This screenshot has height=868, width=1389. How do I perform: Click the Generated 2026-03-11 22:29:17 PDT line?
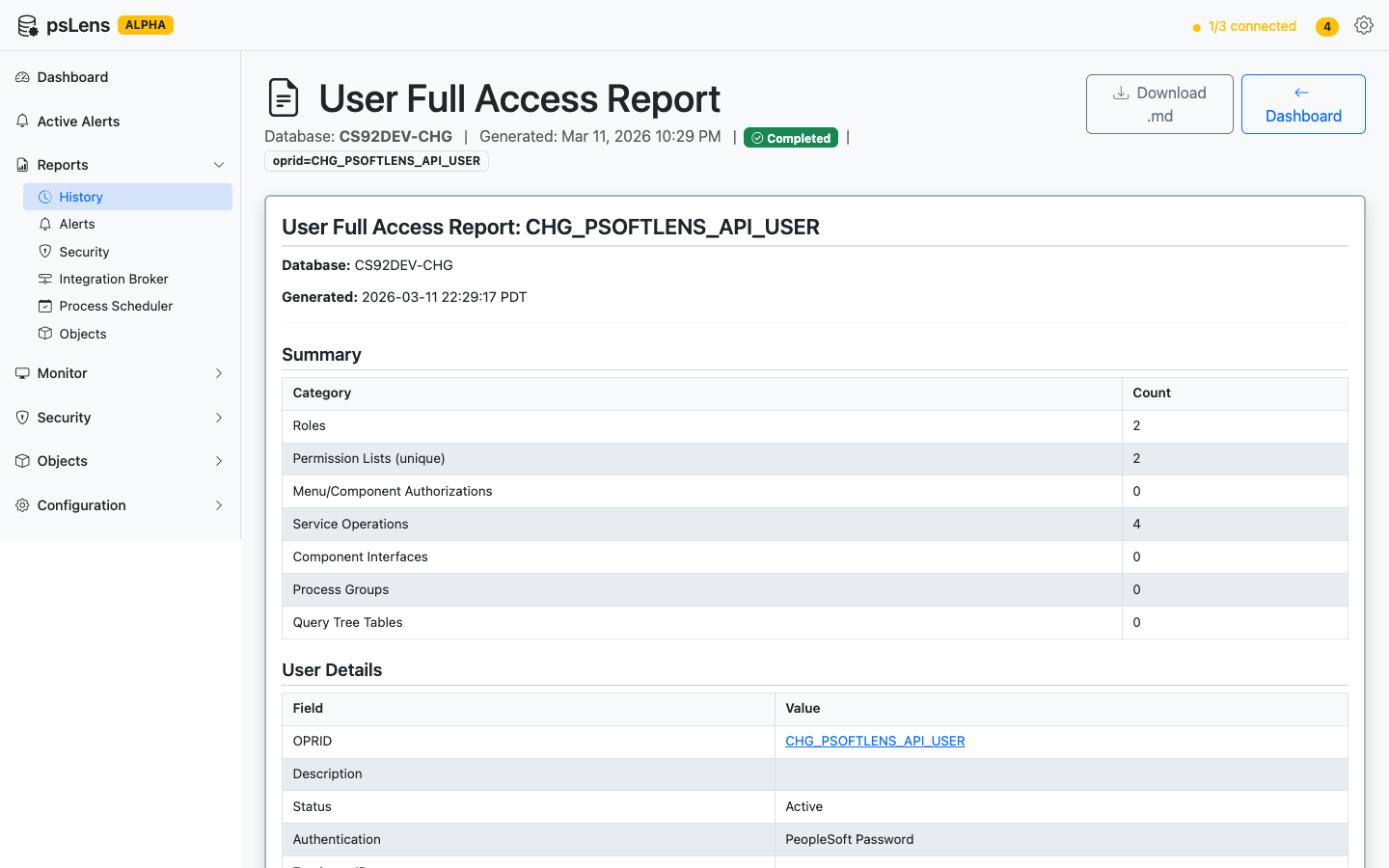click(x=404, y=297)
